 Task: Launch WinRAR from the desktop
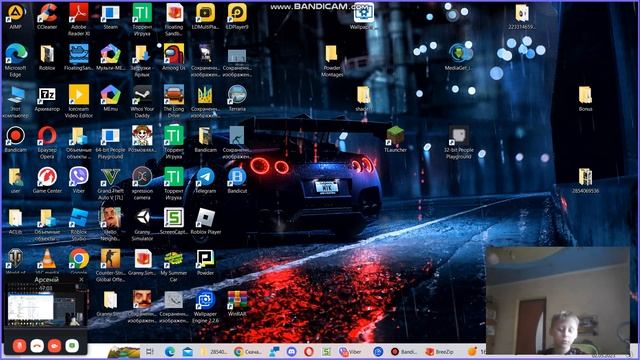coord(237,300)
